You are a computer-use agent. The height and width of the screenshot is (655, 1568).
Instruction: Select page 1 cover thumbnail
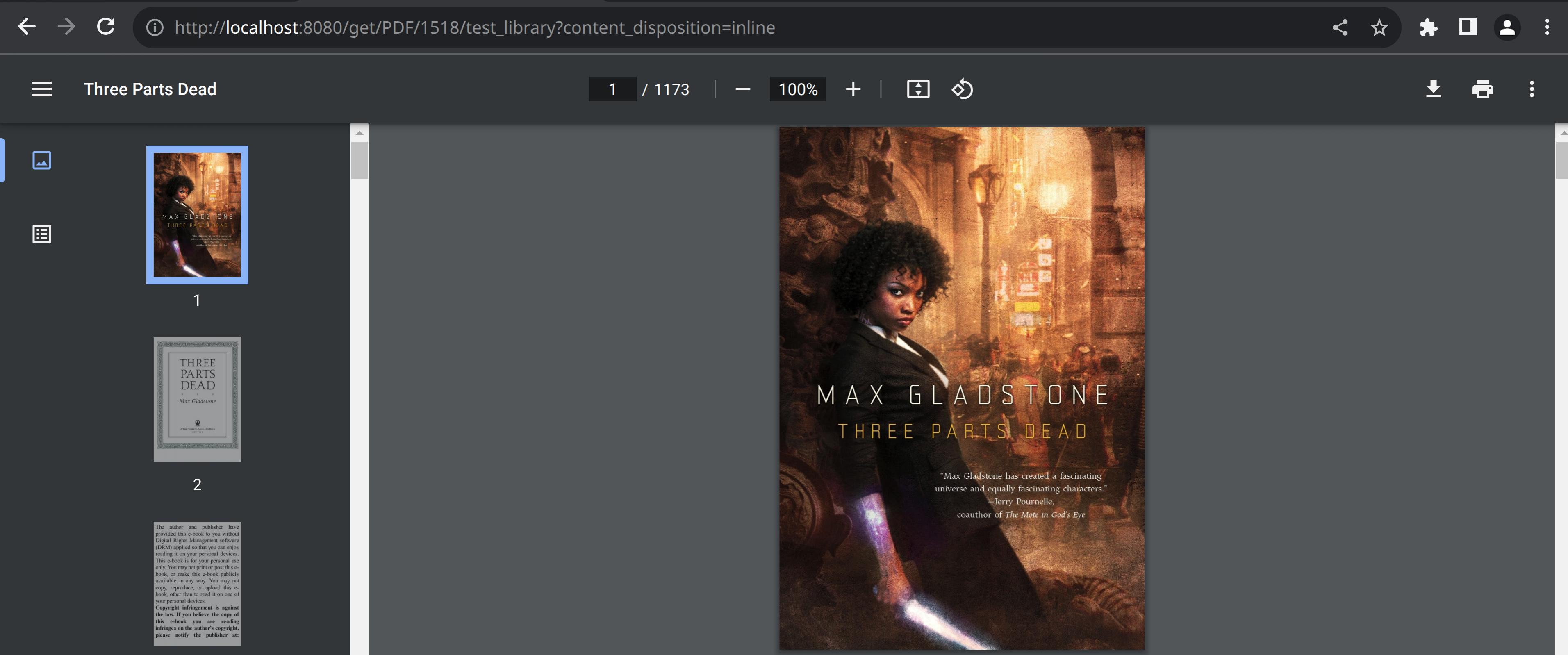pos(197,215)
